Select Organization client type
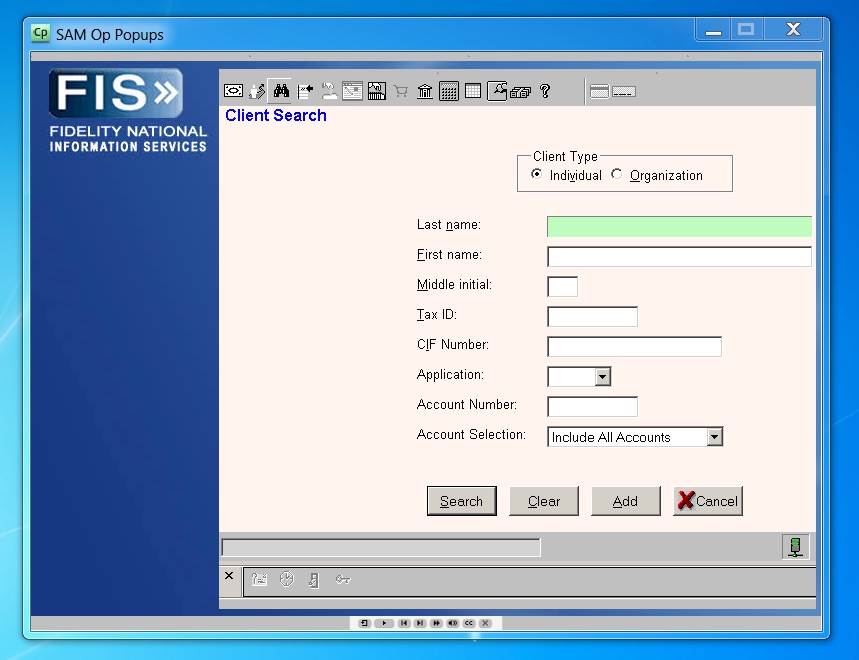Screen dimensions: 859x660 (616, 174)
